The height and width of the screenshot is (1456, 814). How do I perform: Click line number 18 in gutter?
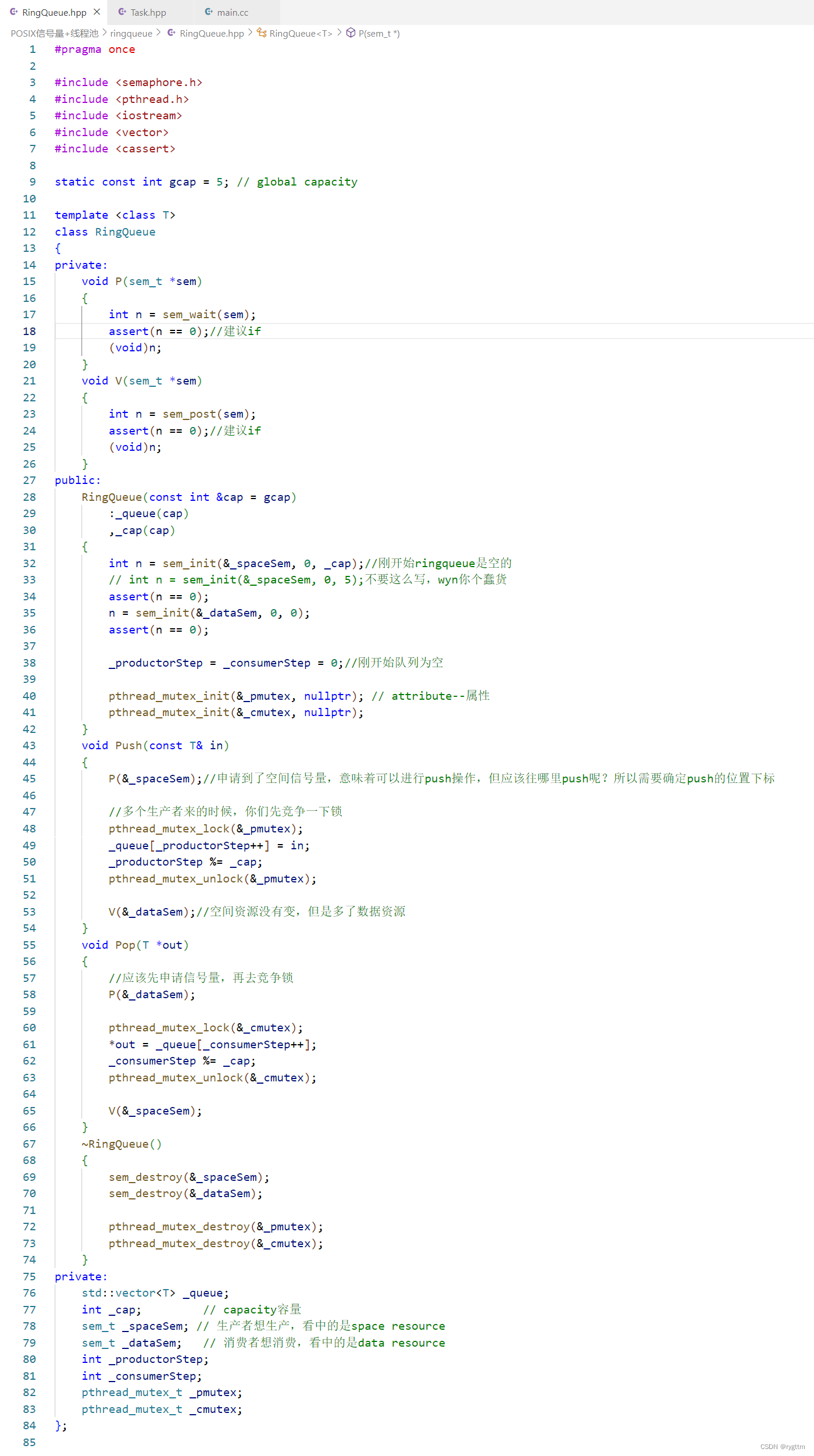coord(29,331)
